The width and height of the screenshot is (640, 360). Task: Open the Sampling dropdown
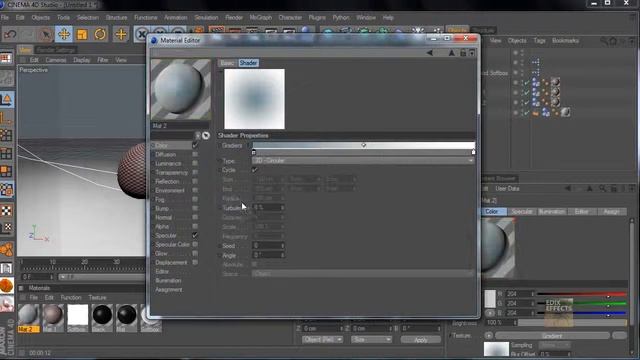point(554,345)
